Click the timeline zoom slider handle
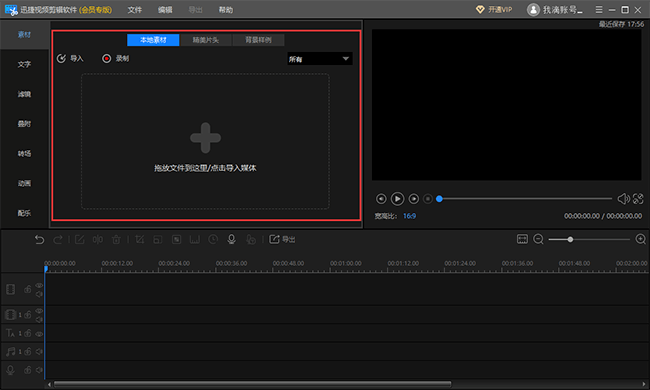The width and height of the screenshot is (650, 390). click(570, 239)
